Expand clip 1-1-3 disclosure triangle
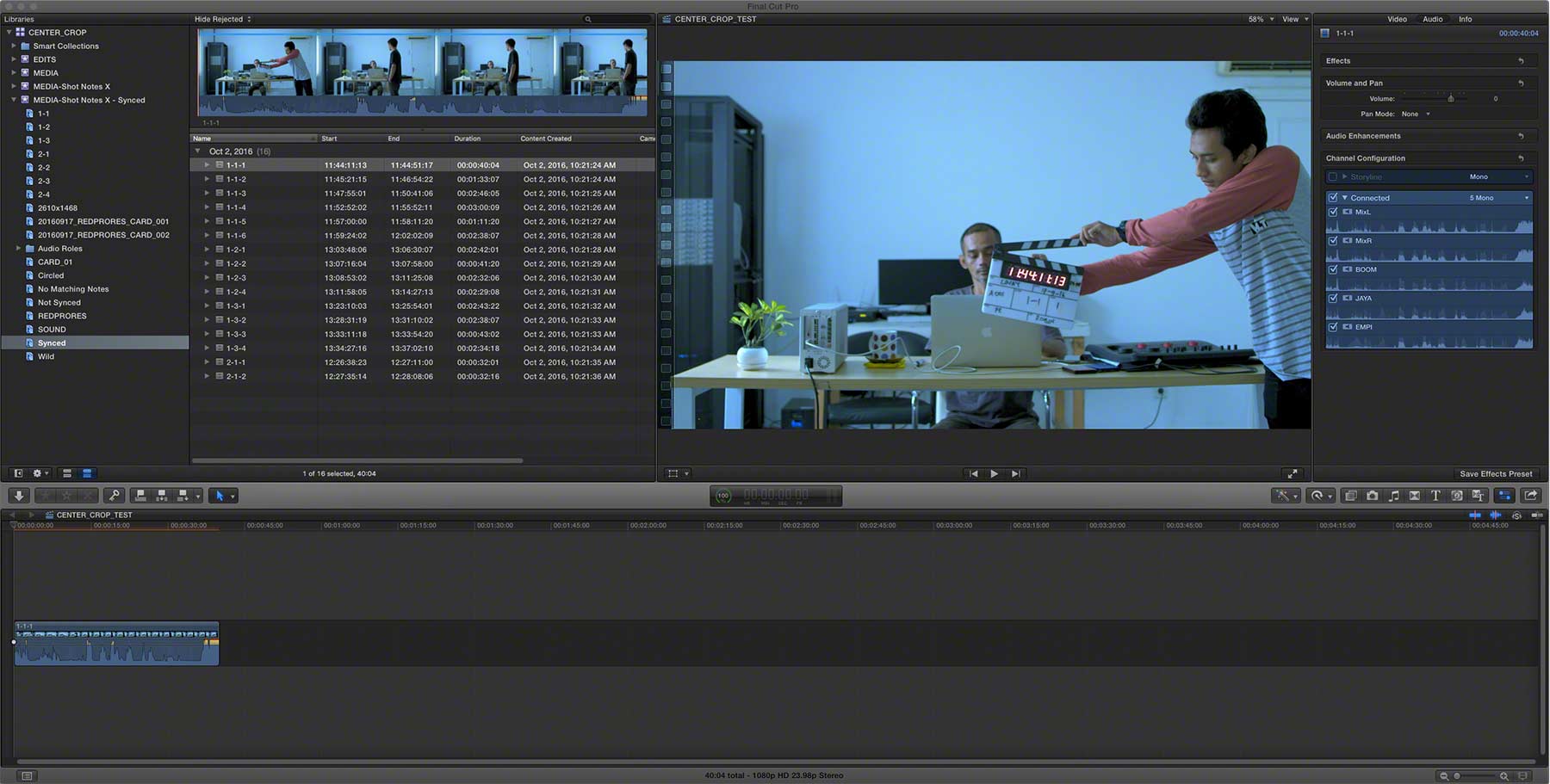The image size is (1550, 784). pyautogui.click(x=207, y=193)
